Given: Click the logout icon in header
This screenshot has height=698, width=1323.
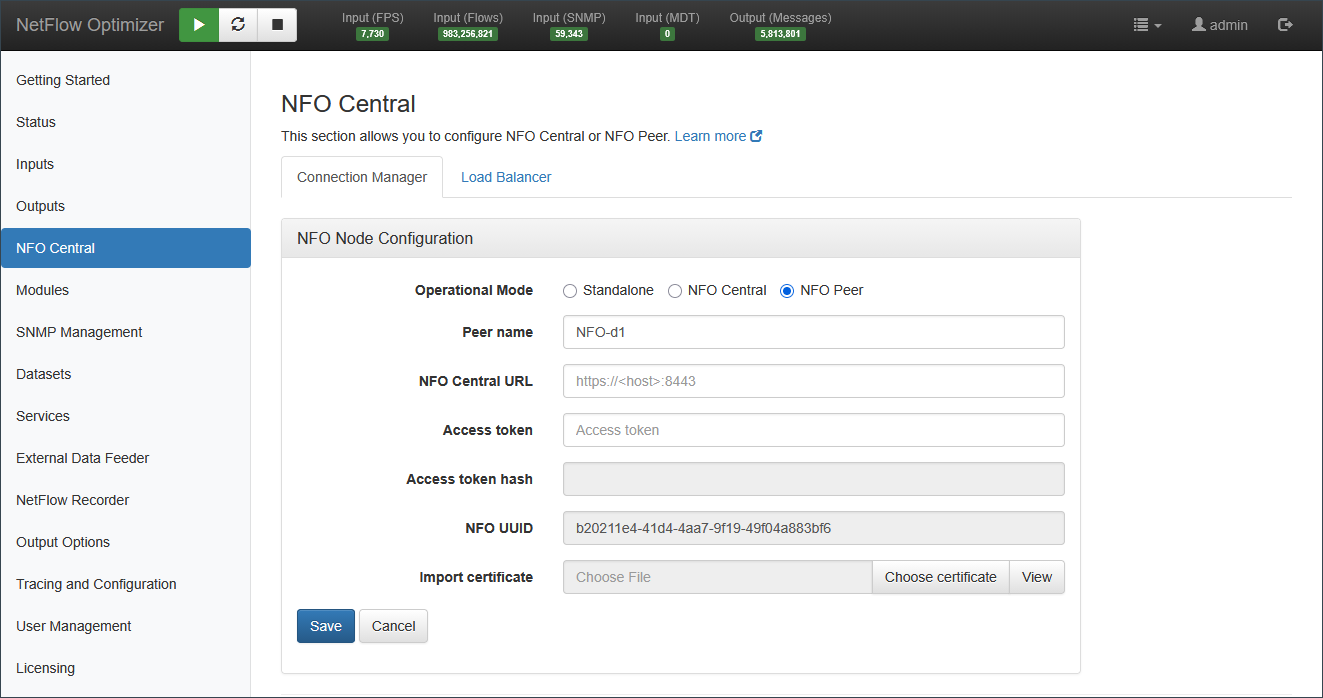Looking at the screenshot, I should [x=1285, y=25].
